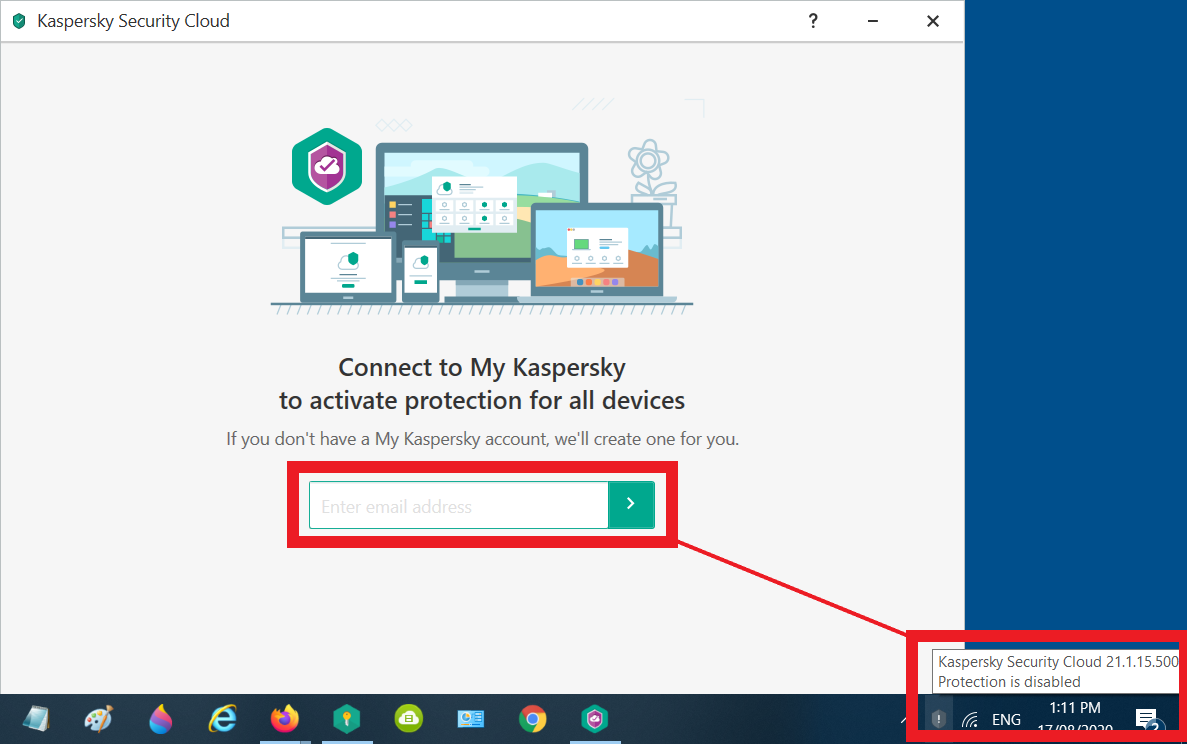
Task: Click the Kaspersky shield logo in title bar
Action: [x=20, y=21]
